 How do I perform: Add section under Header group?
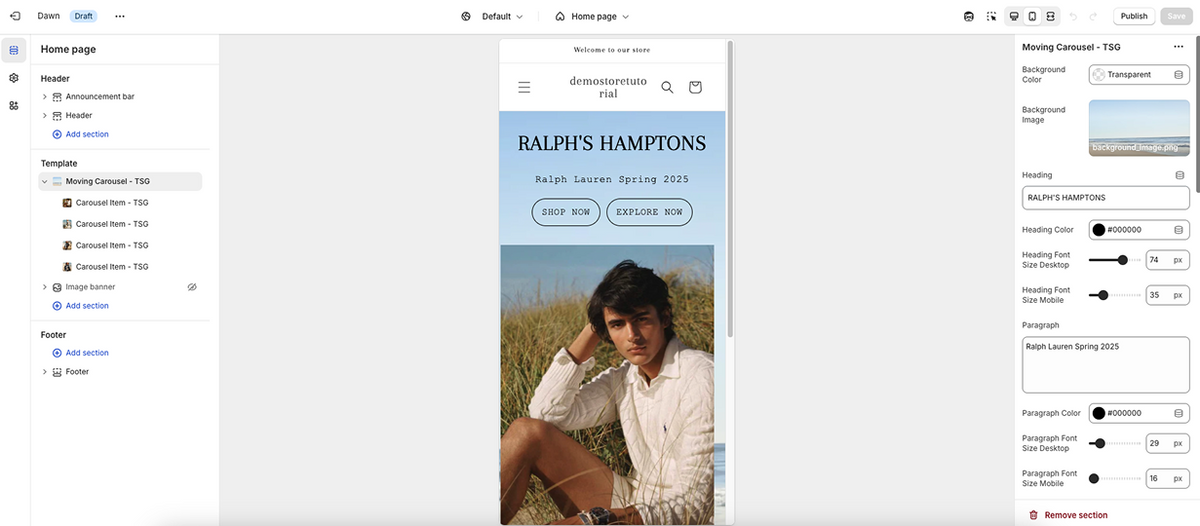tap(80, 134)
